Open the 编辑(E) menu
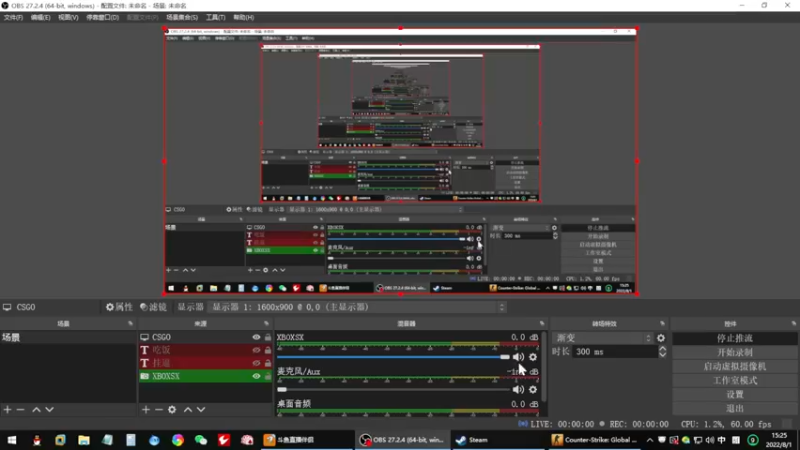The image size is (800, 450). point(40,17)
